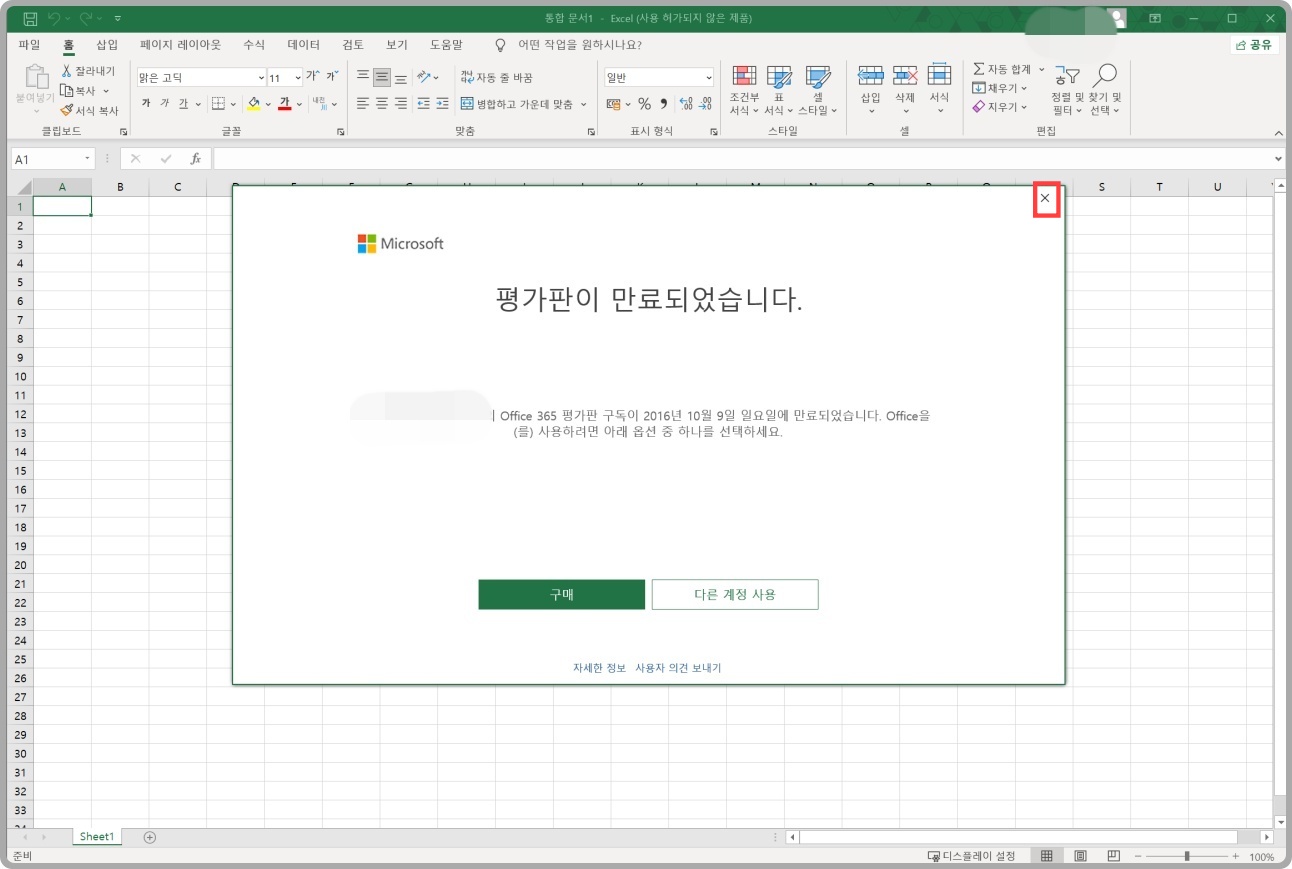Viewport: 1292px width, 869px height.
Task: Toggle bold (굵은 가) formatting
Action: tap(146, 104)
